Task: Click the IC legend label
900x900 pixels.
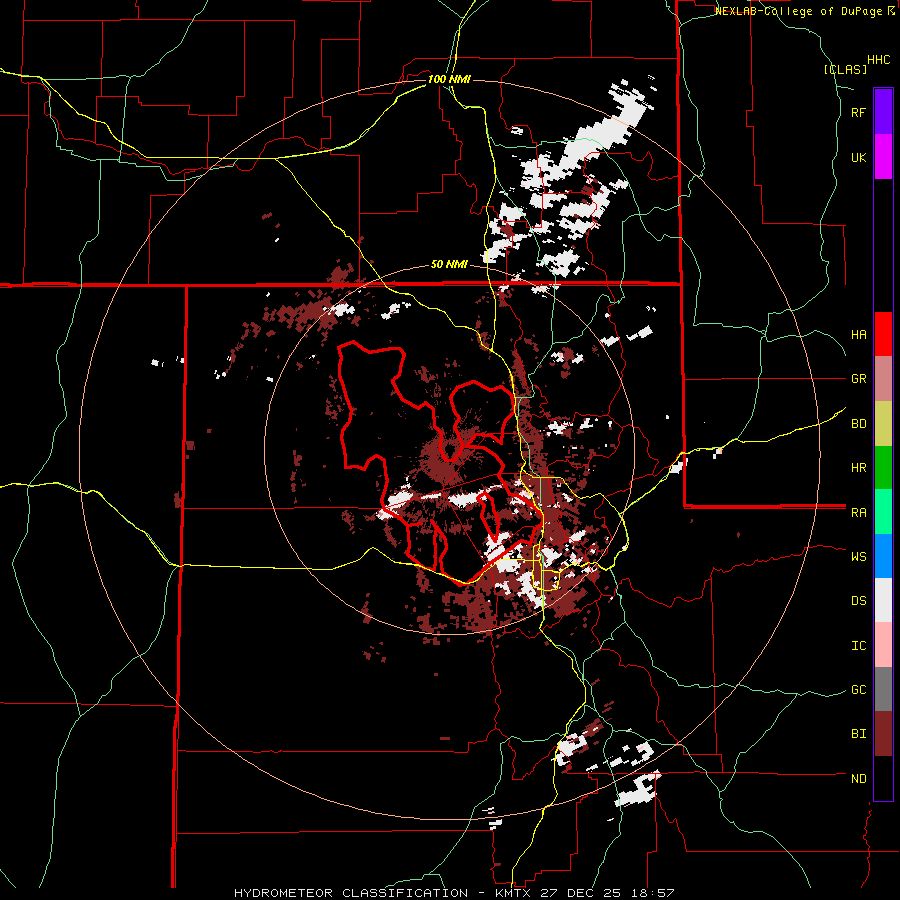Action: tap(859, 646)
